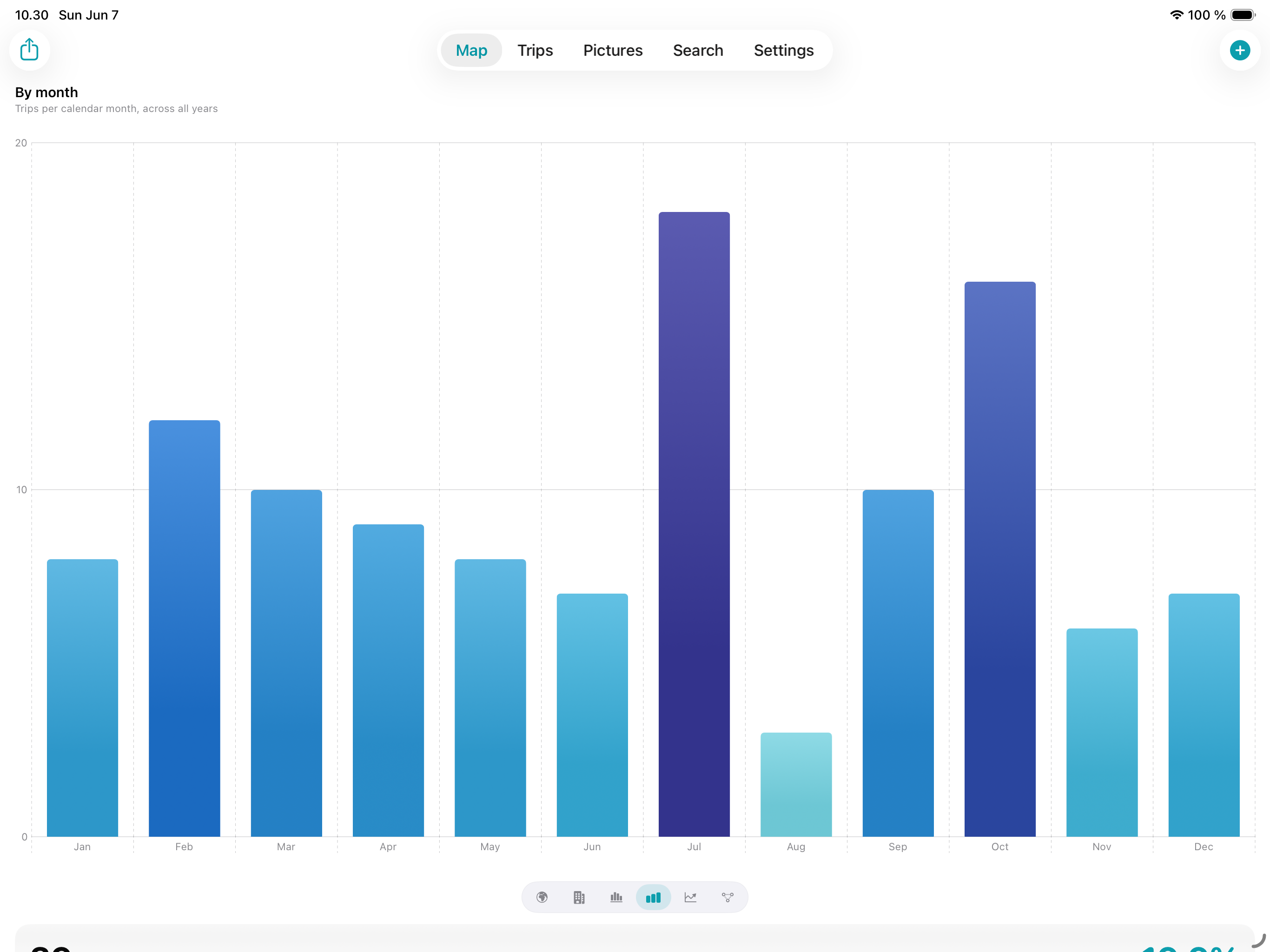The image size is (1270, 952).
Task: Tap the May bar
Action: pos(490,698)
